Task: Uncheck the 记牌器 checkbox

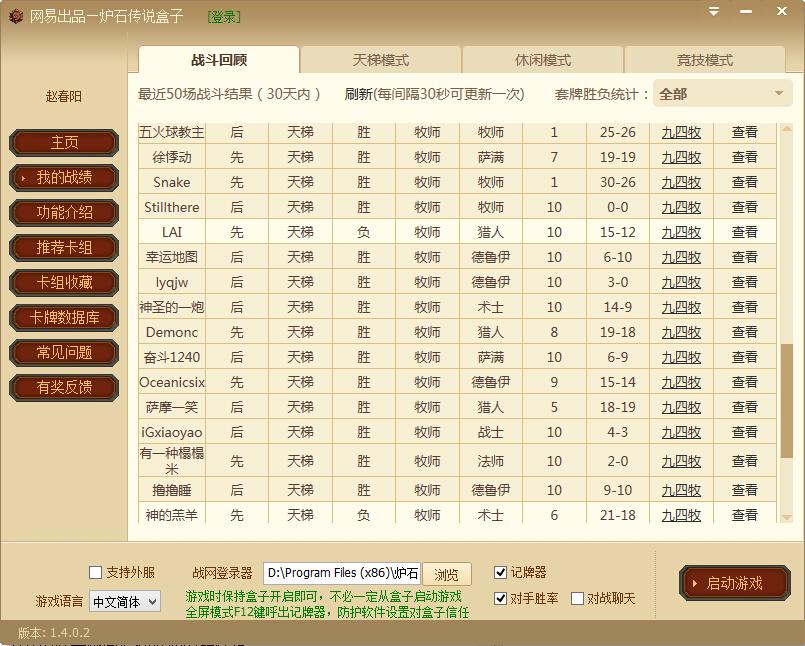Action: [500, 572]
